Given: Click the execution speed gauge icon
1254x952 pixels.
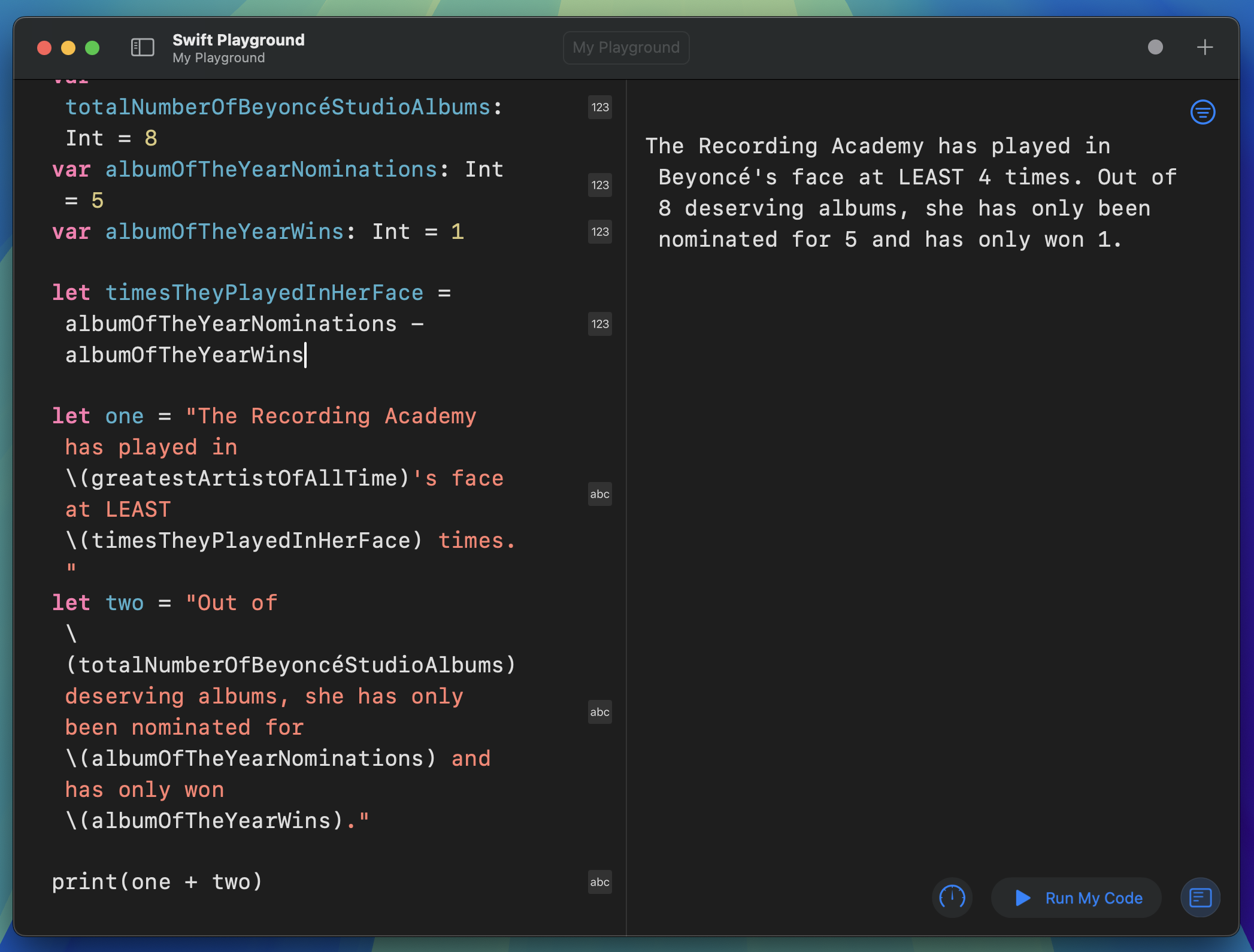Looking at the screenshot, I should pyautogui.click(x=952, y=897).
